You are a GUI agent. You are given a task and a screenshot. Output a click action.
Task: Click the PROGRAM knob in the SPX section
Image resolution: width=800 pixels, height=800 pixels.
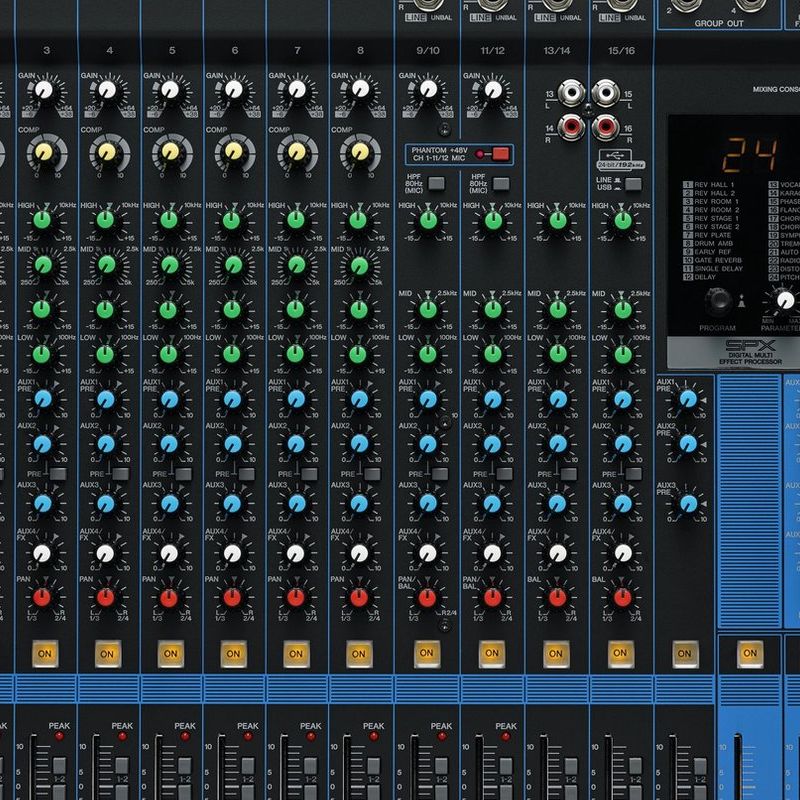717,300
